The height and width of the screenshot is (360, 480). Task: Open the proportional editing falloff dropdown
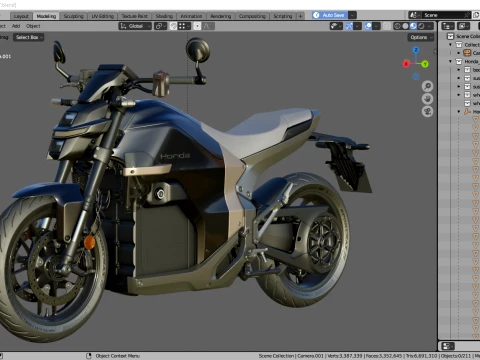(x=208, y=26)
